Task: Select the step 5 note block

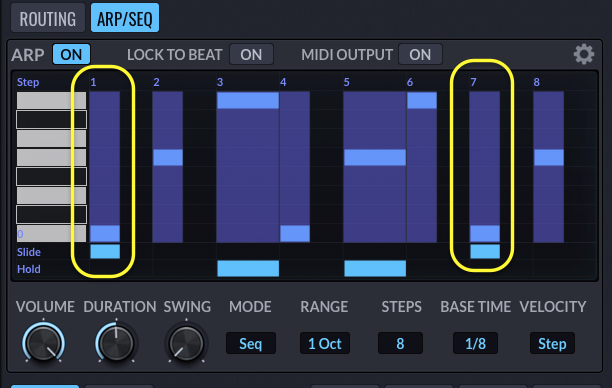Action: (375, 158)
